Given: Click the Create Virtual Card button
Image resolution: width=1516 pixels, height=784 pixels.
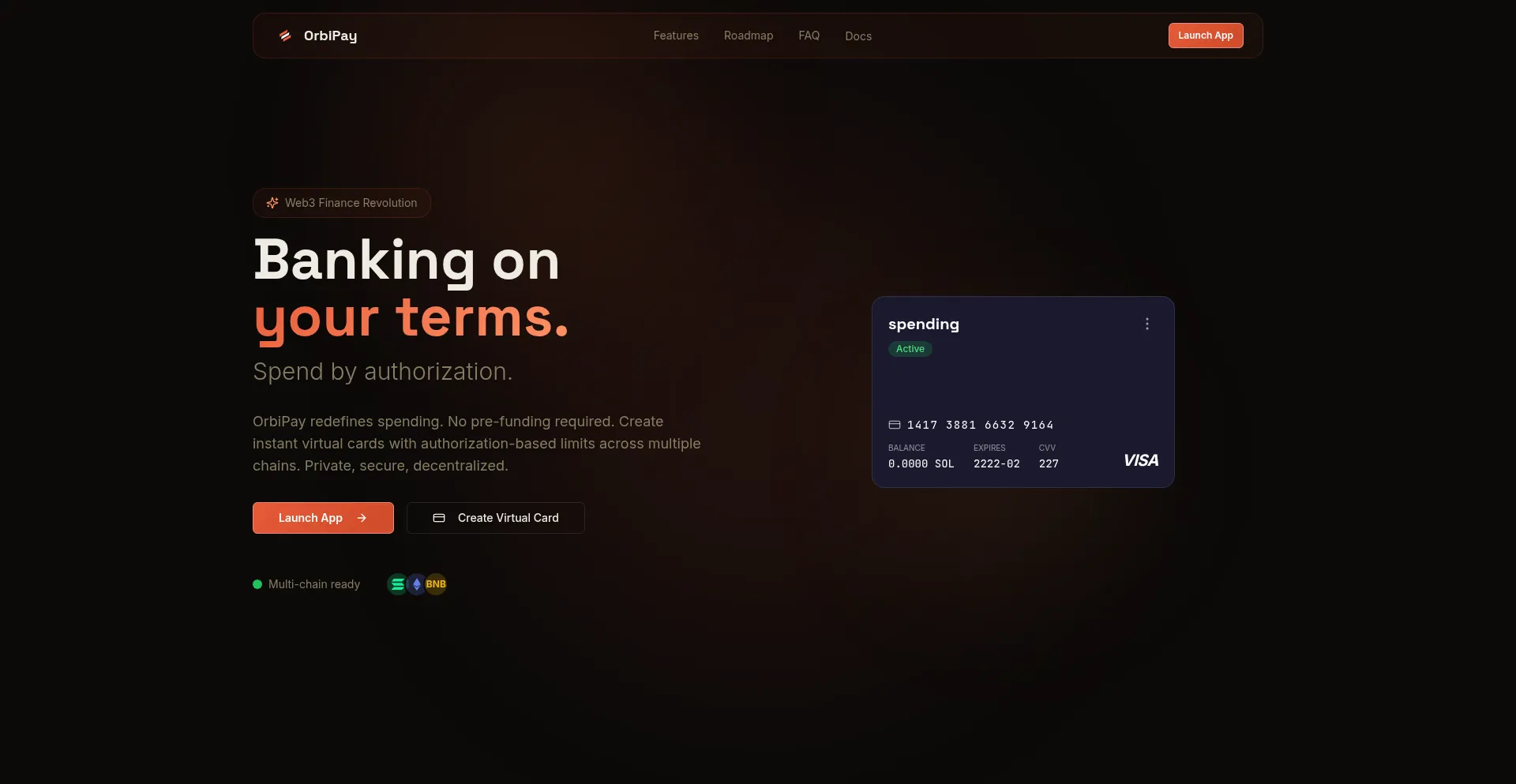Looking at the screenshot, I should point(496,518).
